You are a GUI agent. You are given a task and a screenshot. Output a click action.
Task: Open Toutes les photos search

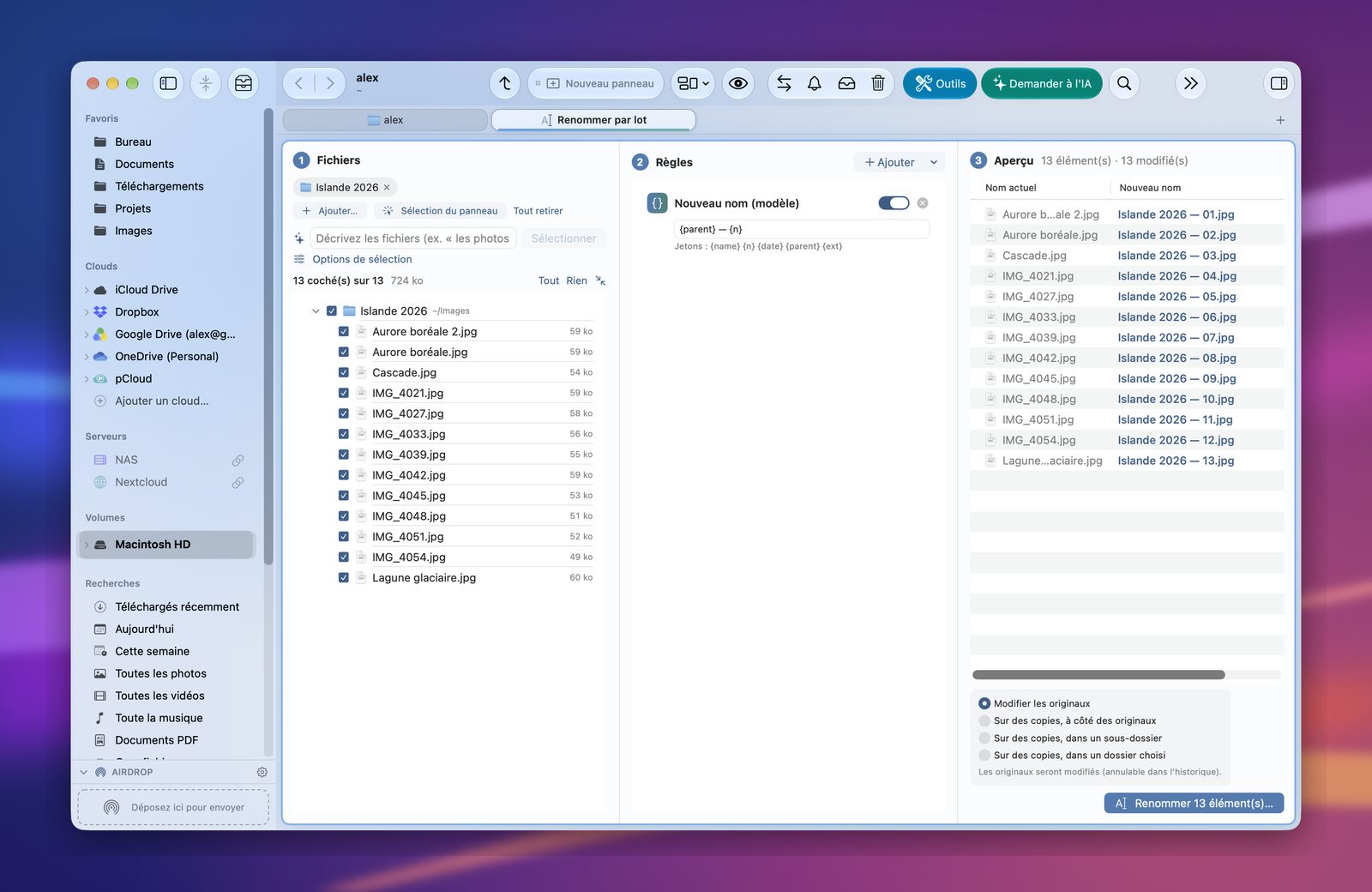click(160, 673)
